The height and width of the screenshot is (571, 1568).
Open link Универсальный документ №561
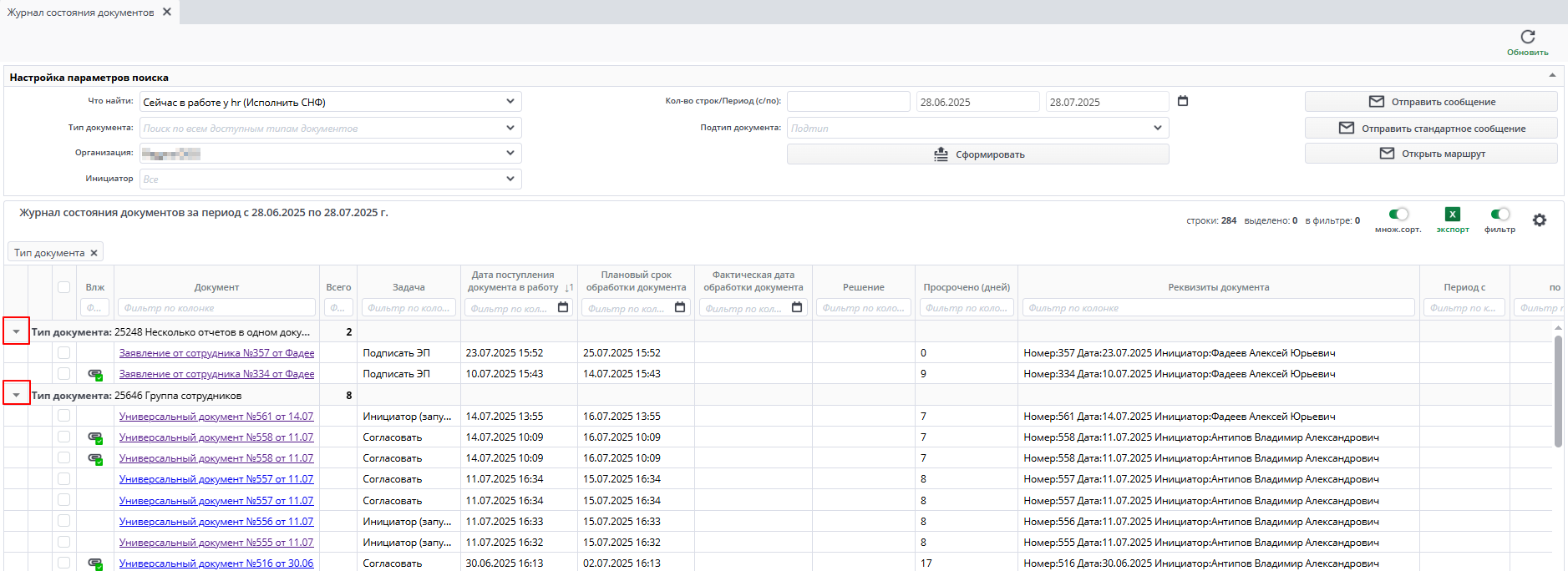216,416
